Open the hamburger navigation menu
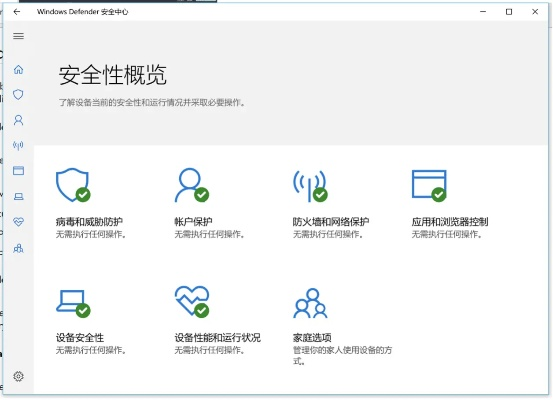This screenshot has height=400, width=553. point(18,36)
